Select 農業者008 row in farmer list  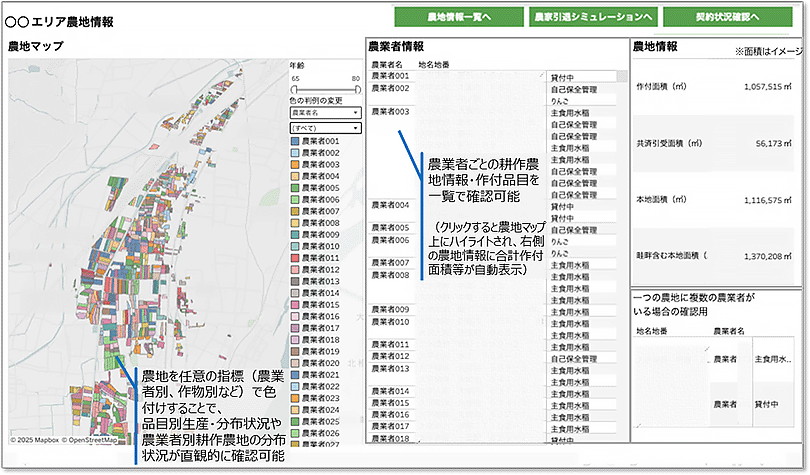click(x=389, y=274)
